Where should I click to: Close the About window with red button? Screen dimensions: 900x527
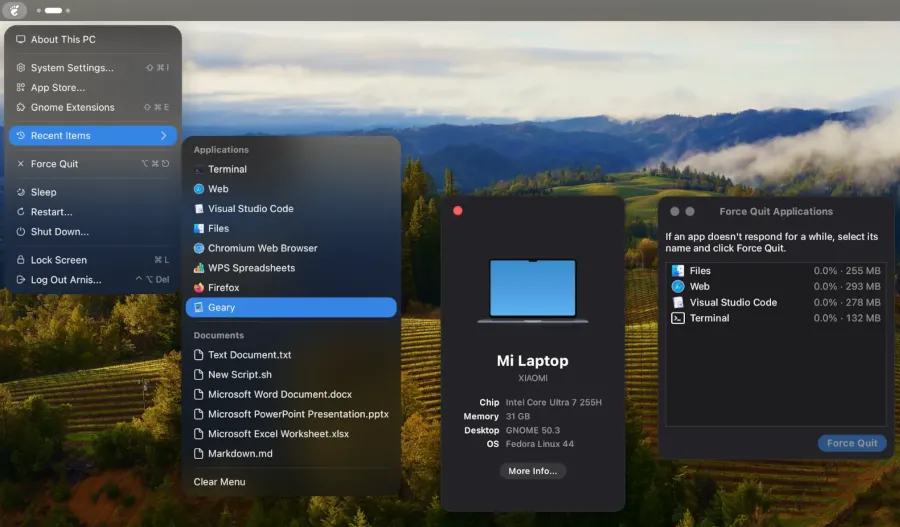point(457,211)
